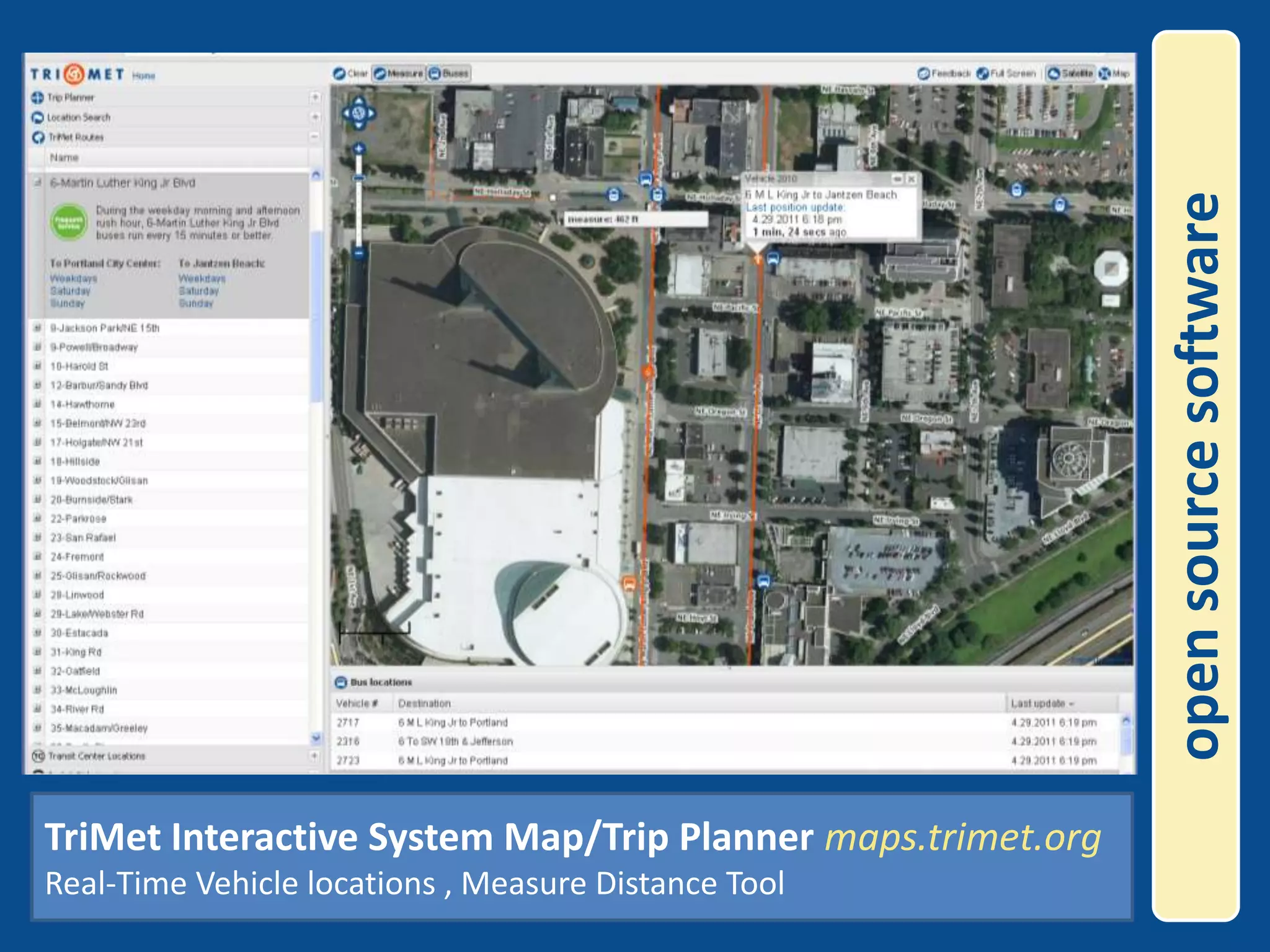Expand the Trip Planner panel
Image resolution: width=1270 pixels, height=952 pixels.
[315, 97]
